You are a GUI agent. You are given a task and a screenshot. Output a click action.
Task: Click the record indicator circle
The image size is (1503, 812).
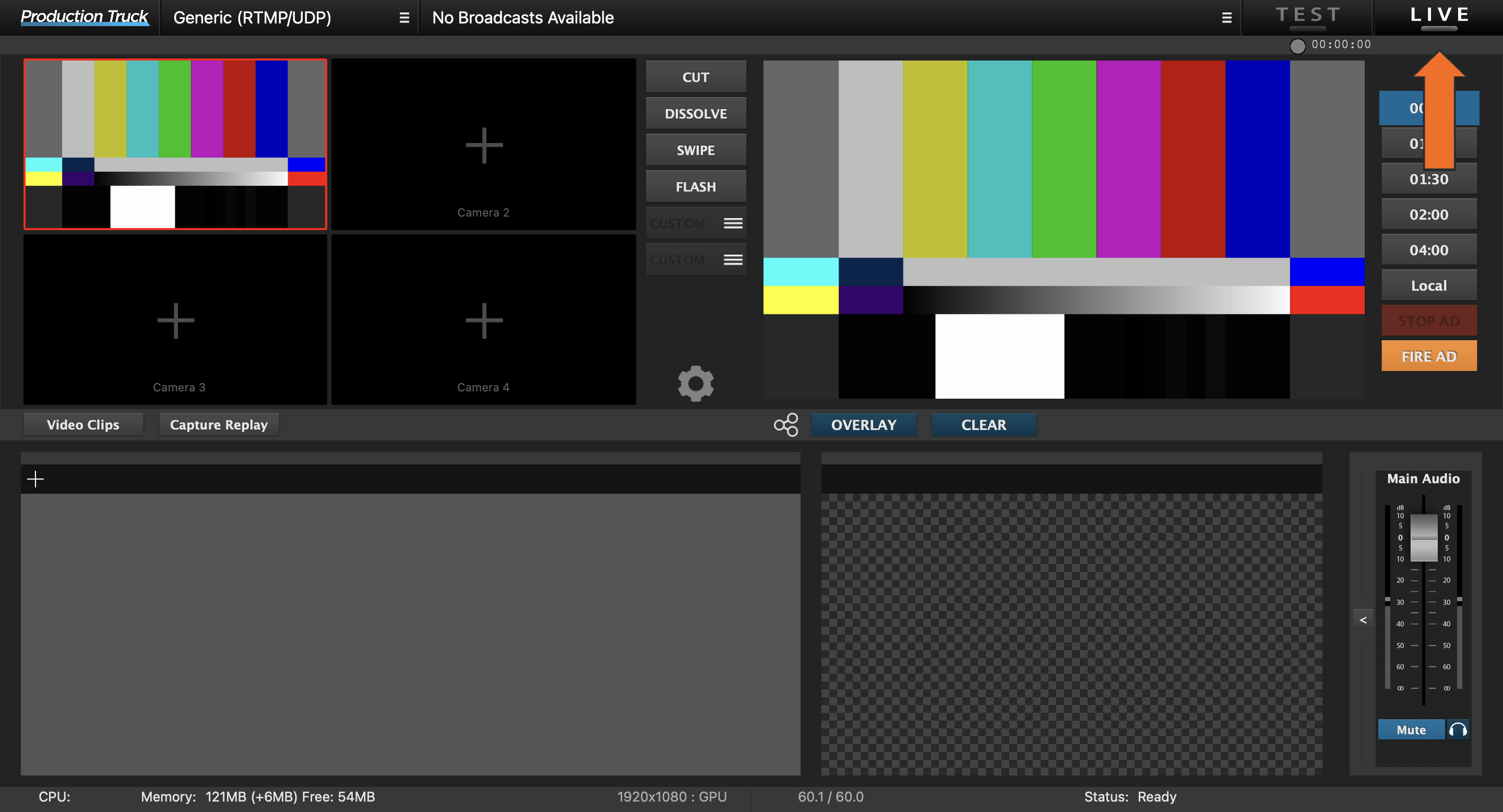pos(1297,45)
